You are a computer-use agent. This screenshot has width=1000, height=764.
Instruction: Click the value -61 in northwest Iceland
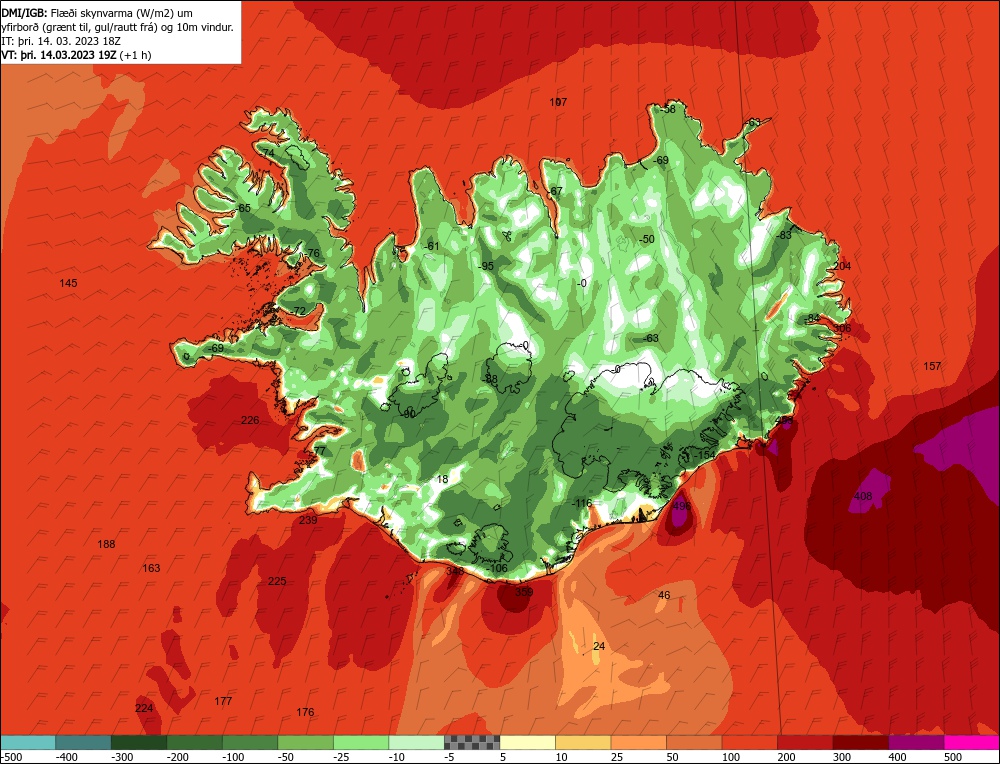[432, 247]
